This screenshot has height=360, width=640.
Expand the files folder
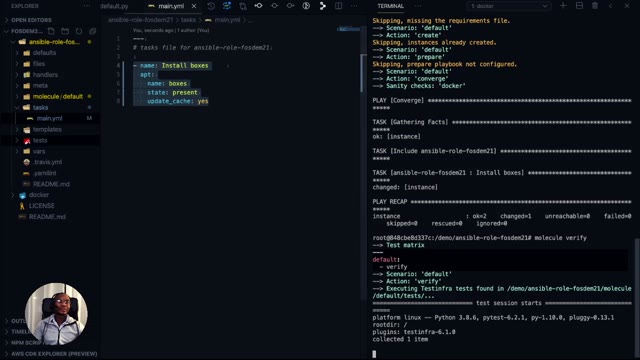(39, 64)
